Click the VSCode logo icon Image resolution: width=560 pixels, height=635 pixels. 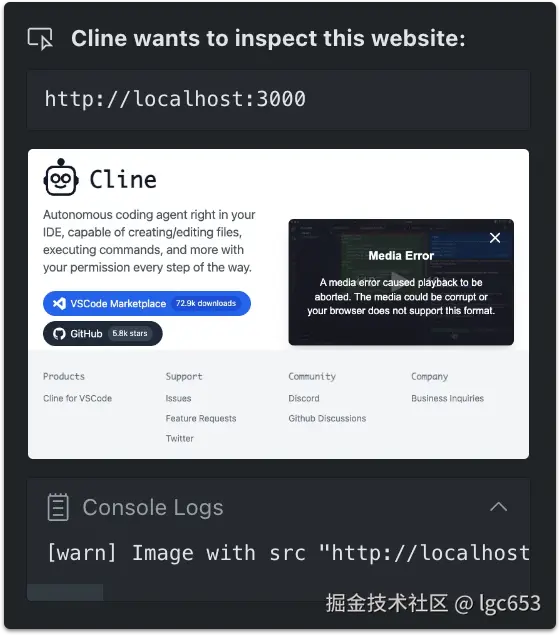(60, 303)
